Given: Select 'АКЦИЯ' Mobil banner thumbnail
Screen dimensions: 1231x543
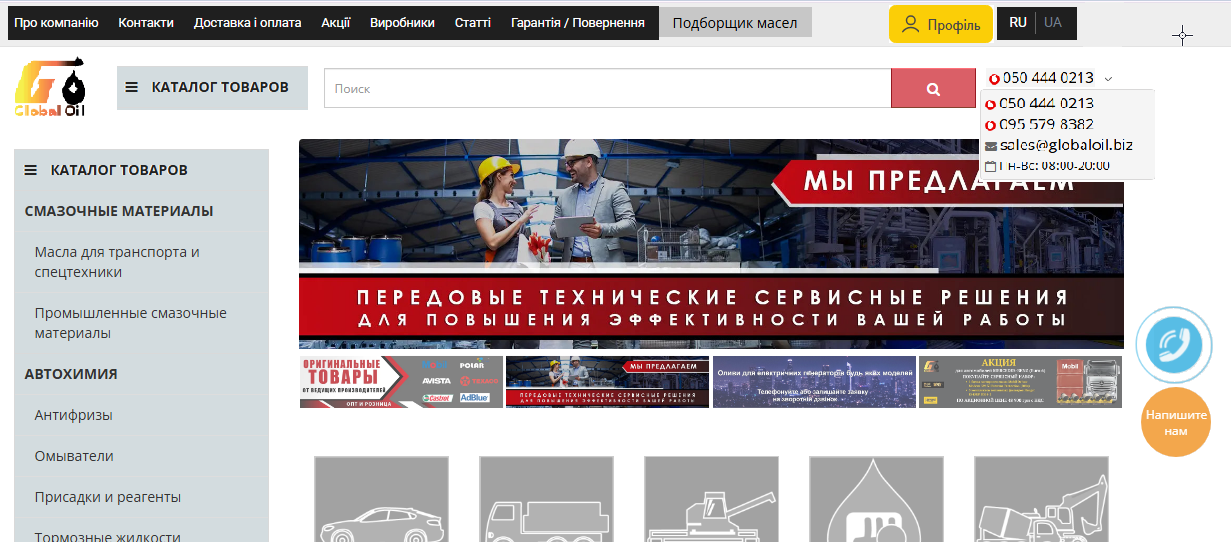Looking at the screenshot, I should coord(1020,382).
